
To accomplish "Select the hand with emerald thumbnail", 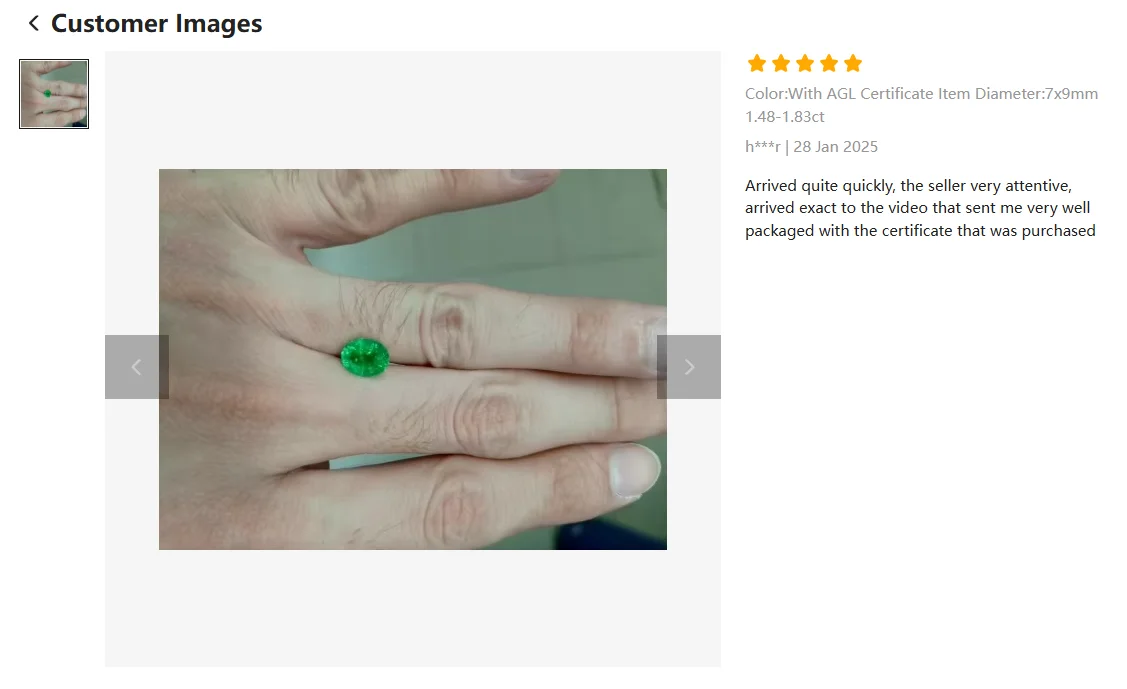I will 54,94.
